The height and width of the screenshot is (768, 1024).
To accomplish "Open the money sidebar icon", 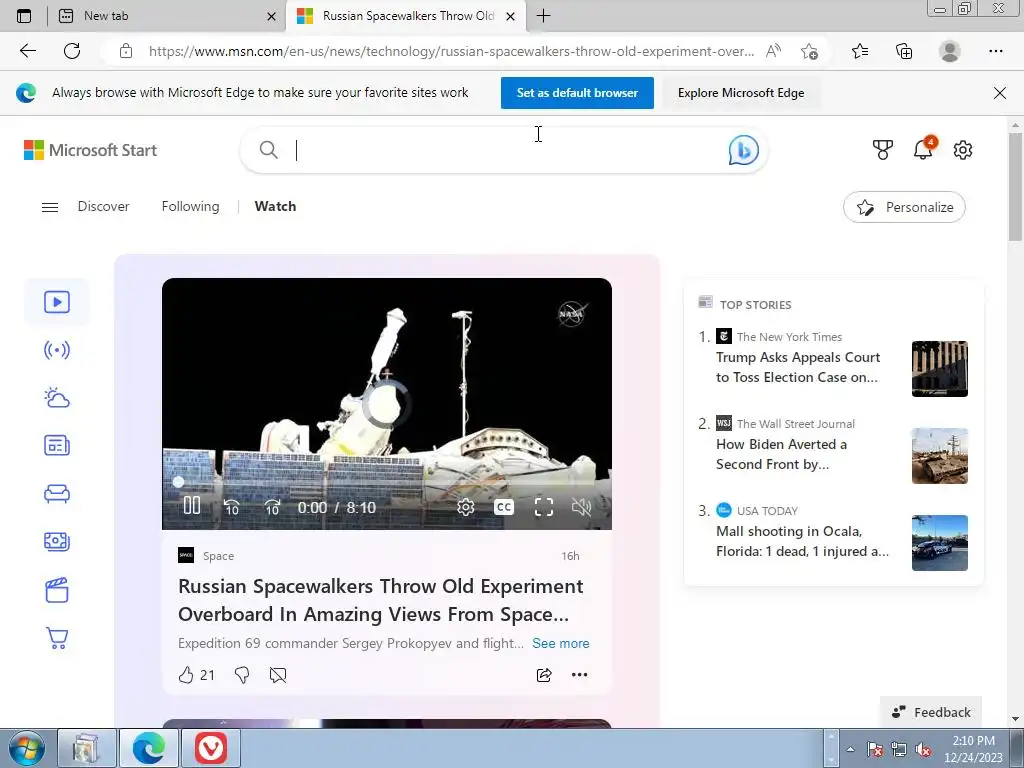I will [x=57, y=541].
